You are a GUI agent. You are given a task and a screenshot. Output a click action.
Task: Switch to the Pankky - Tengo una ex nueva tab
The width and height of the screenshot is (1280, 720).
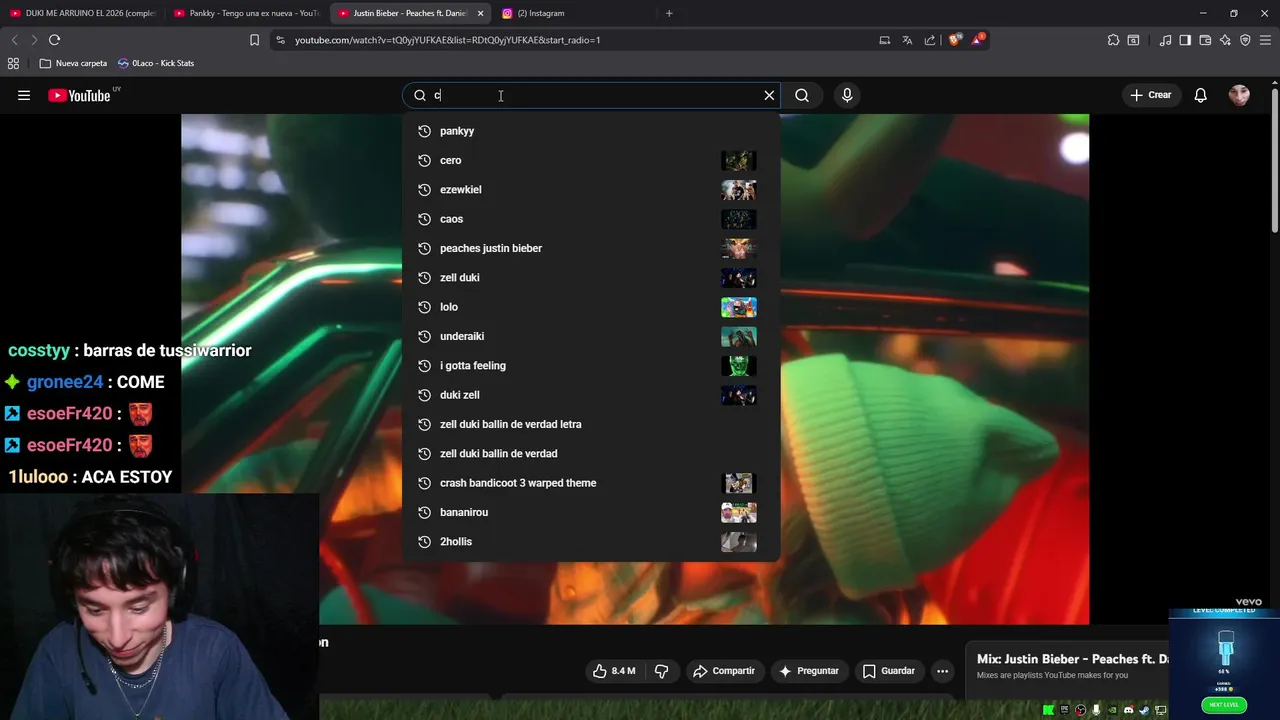click(247, 13)
